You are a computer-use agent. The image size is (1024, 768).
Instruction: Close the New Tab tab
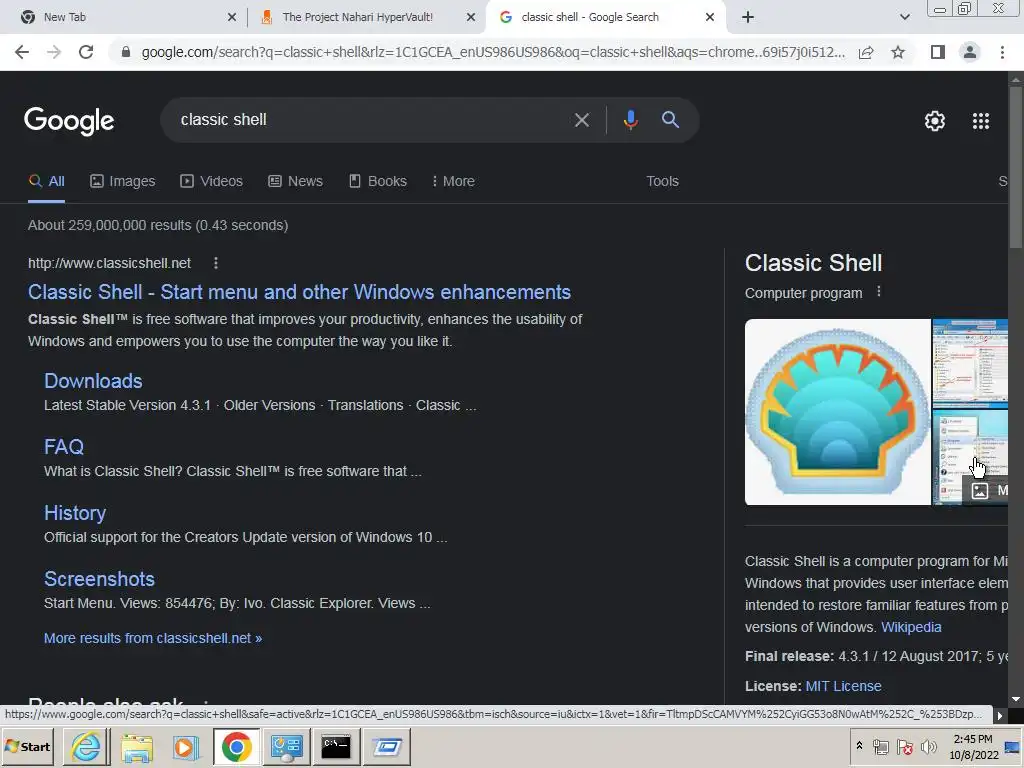[x=231, y=18]
